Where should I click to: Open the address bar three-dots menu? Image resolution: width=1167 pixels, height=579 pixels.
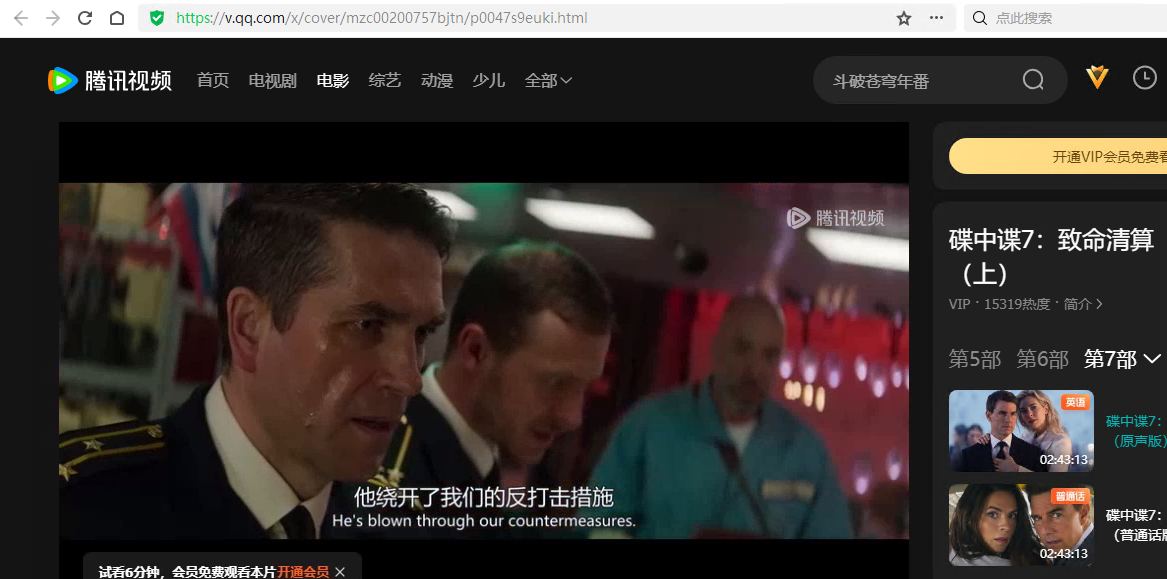936,18
